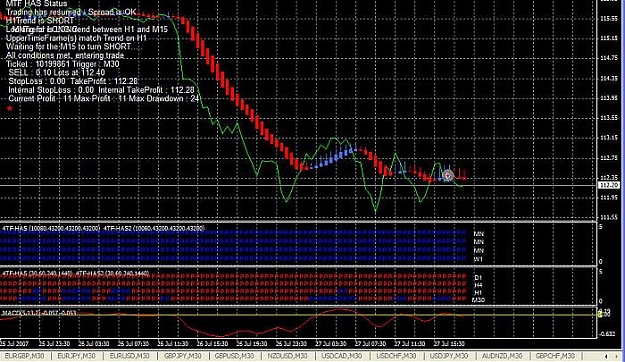This screenshot has width=625, height=362.
Task: Click the left arrow to scroll chart tabs
Action: 606,356
